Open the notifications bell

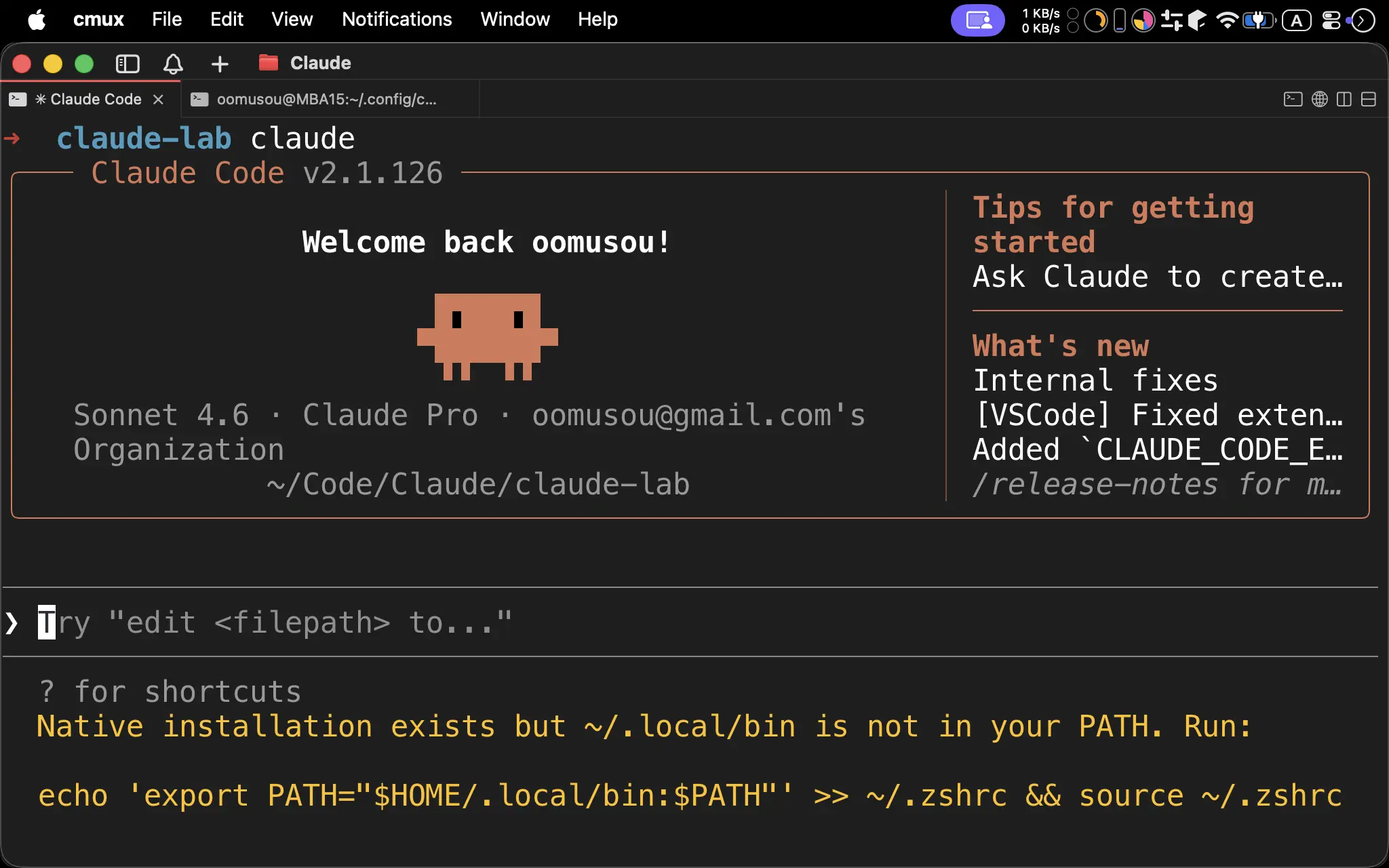tap(173, 64)
